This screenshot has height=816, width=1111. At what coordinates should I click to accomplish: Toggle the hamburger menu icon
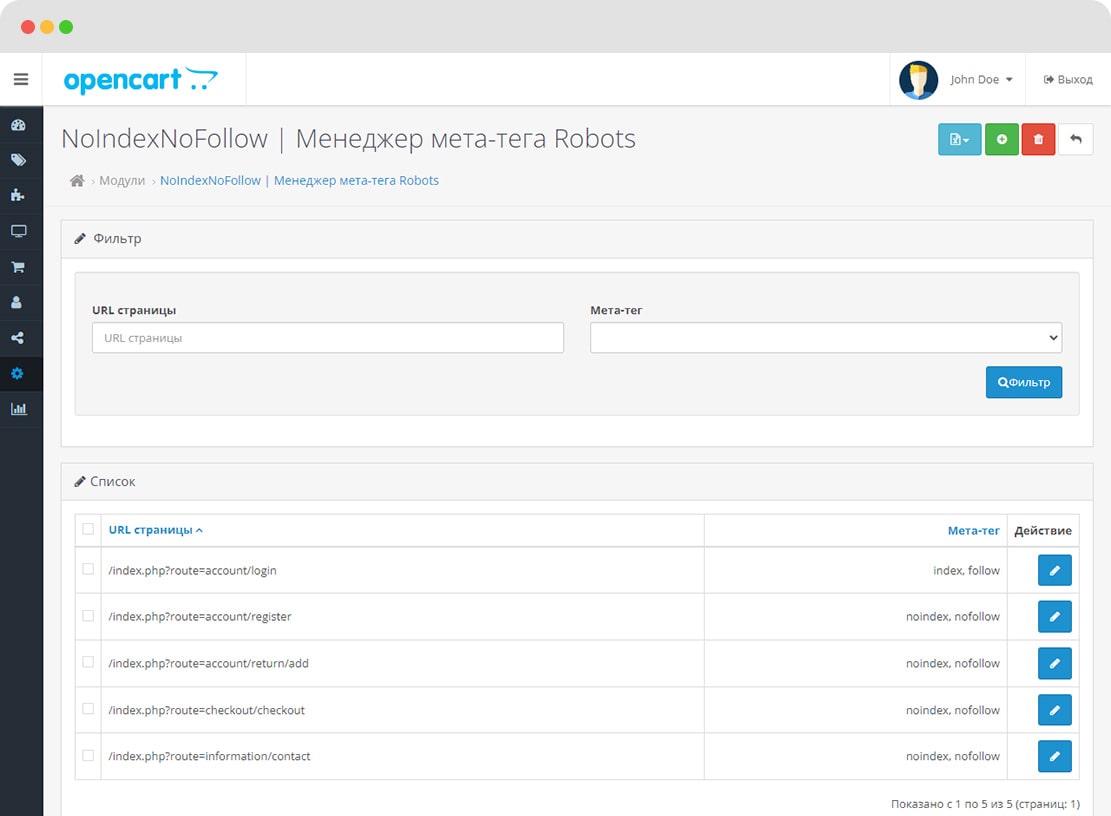(x=21, y=79)
